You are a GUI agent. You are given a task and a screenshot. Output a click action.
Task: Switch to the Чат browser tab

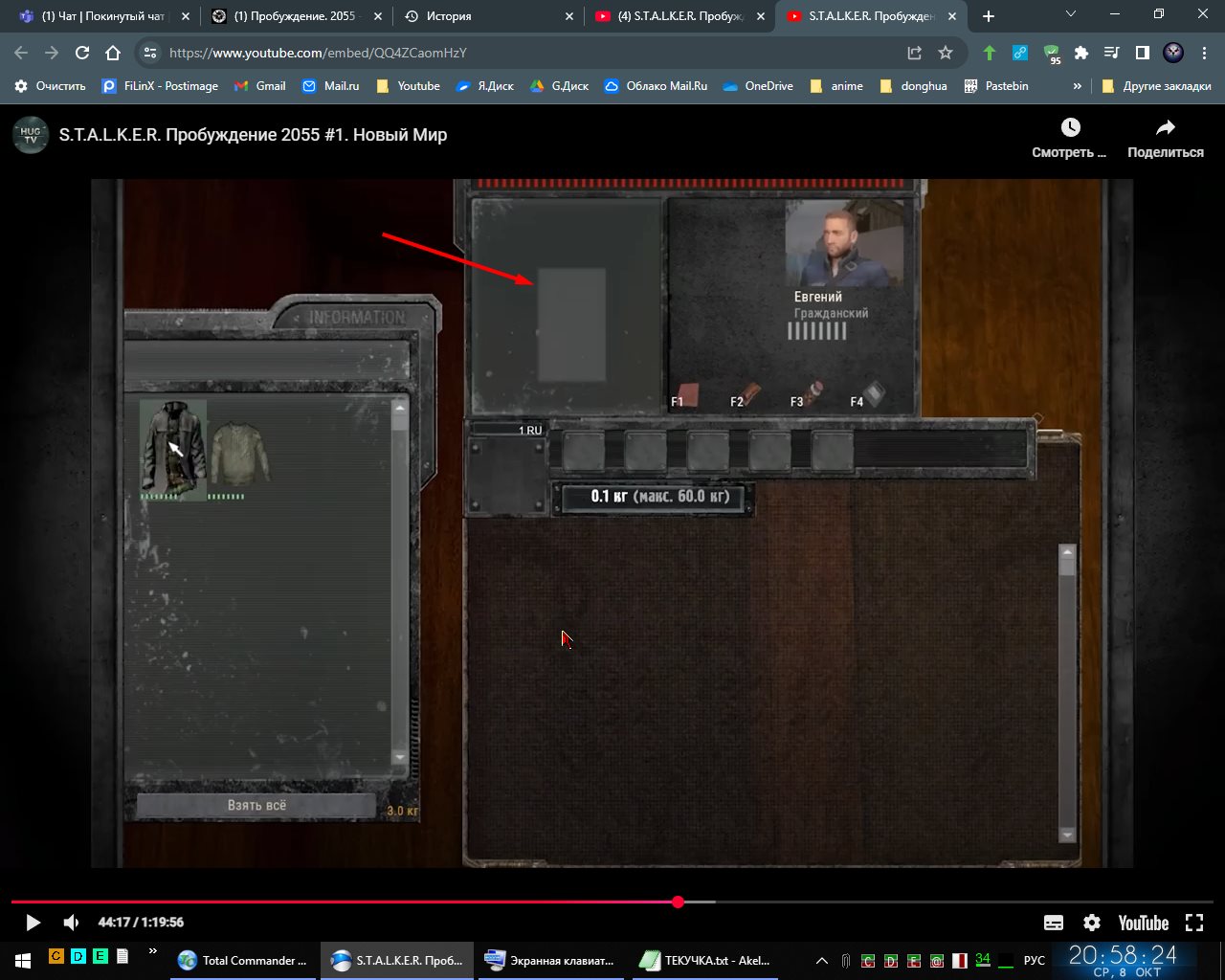tap(102, 16)
